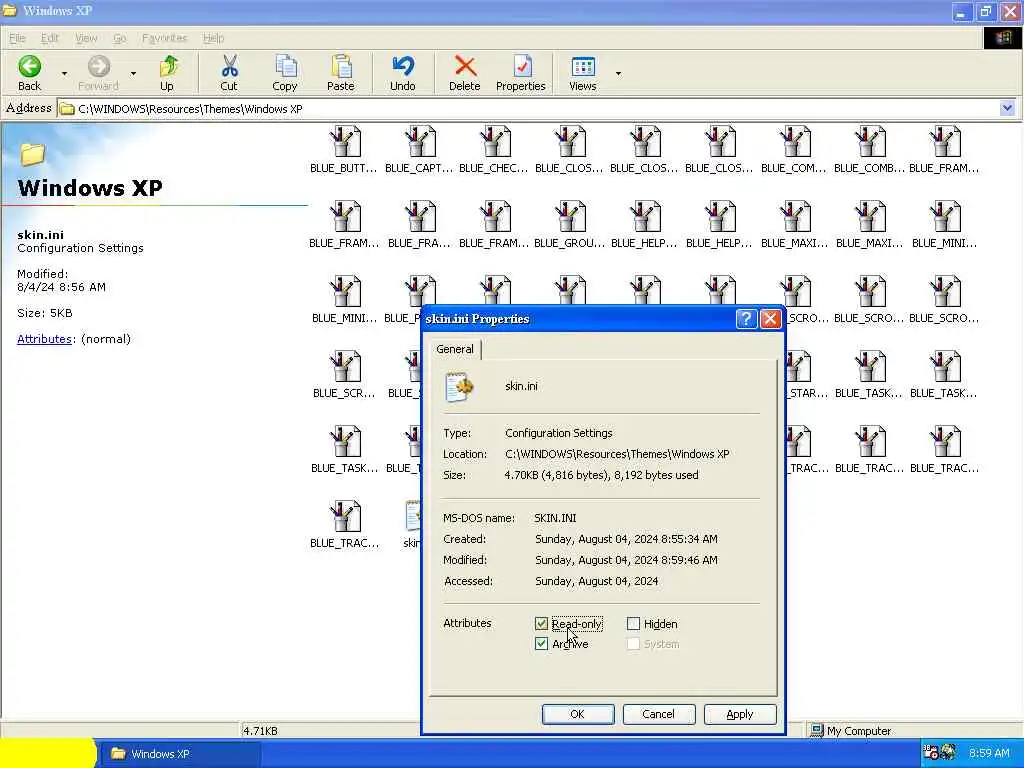Paste using the clipboard toolbar icon
The width and height of the screenshot is (1024, 768).
pos(341,72)
